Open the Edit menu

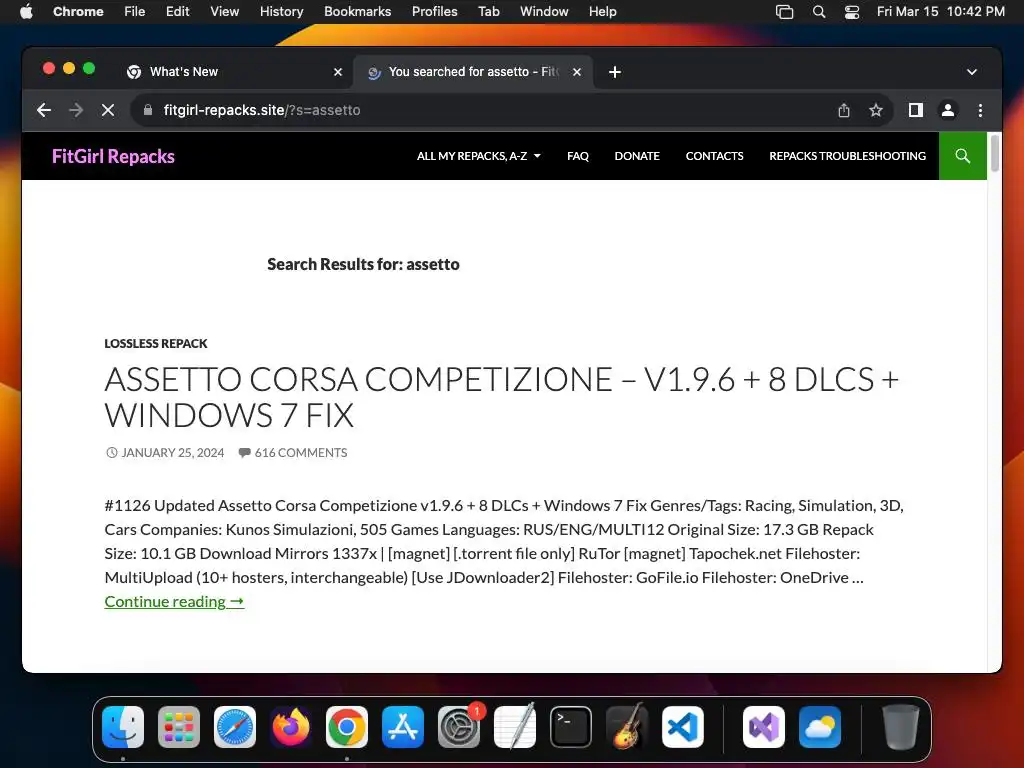click(177, 11)
